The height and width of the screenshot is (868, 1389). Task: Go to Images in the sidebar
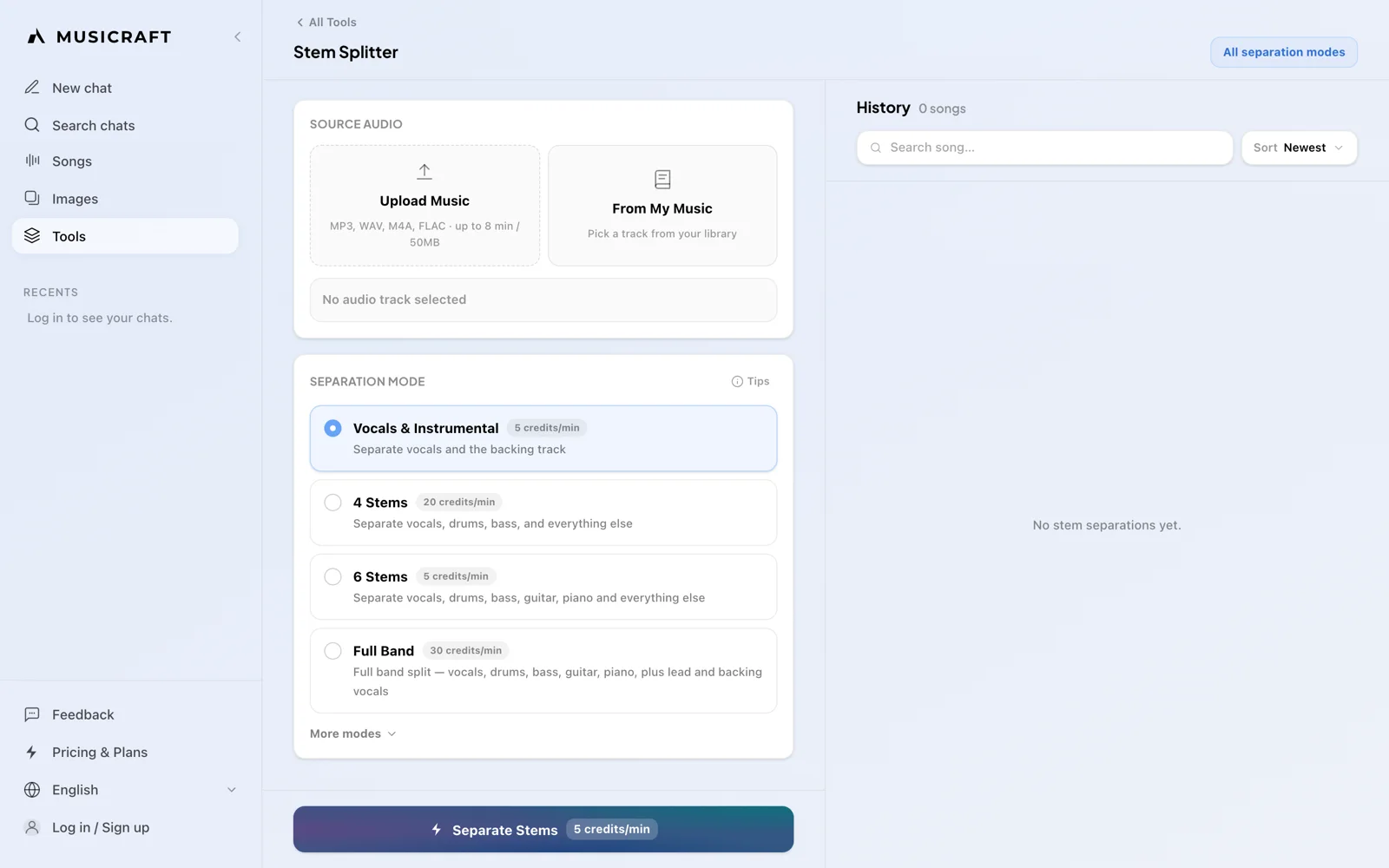tap(125, 199)
